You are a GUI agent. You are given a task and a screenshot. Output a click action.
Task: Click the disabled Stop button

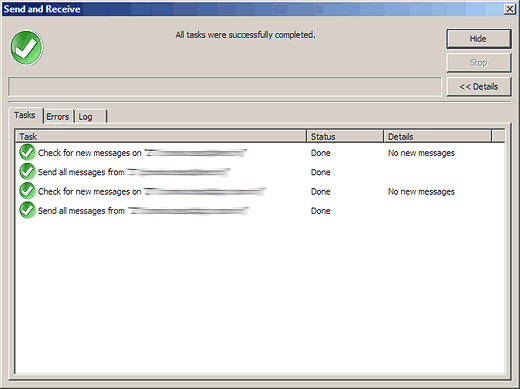click(x=478, y=63)
